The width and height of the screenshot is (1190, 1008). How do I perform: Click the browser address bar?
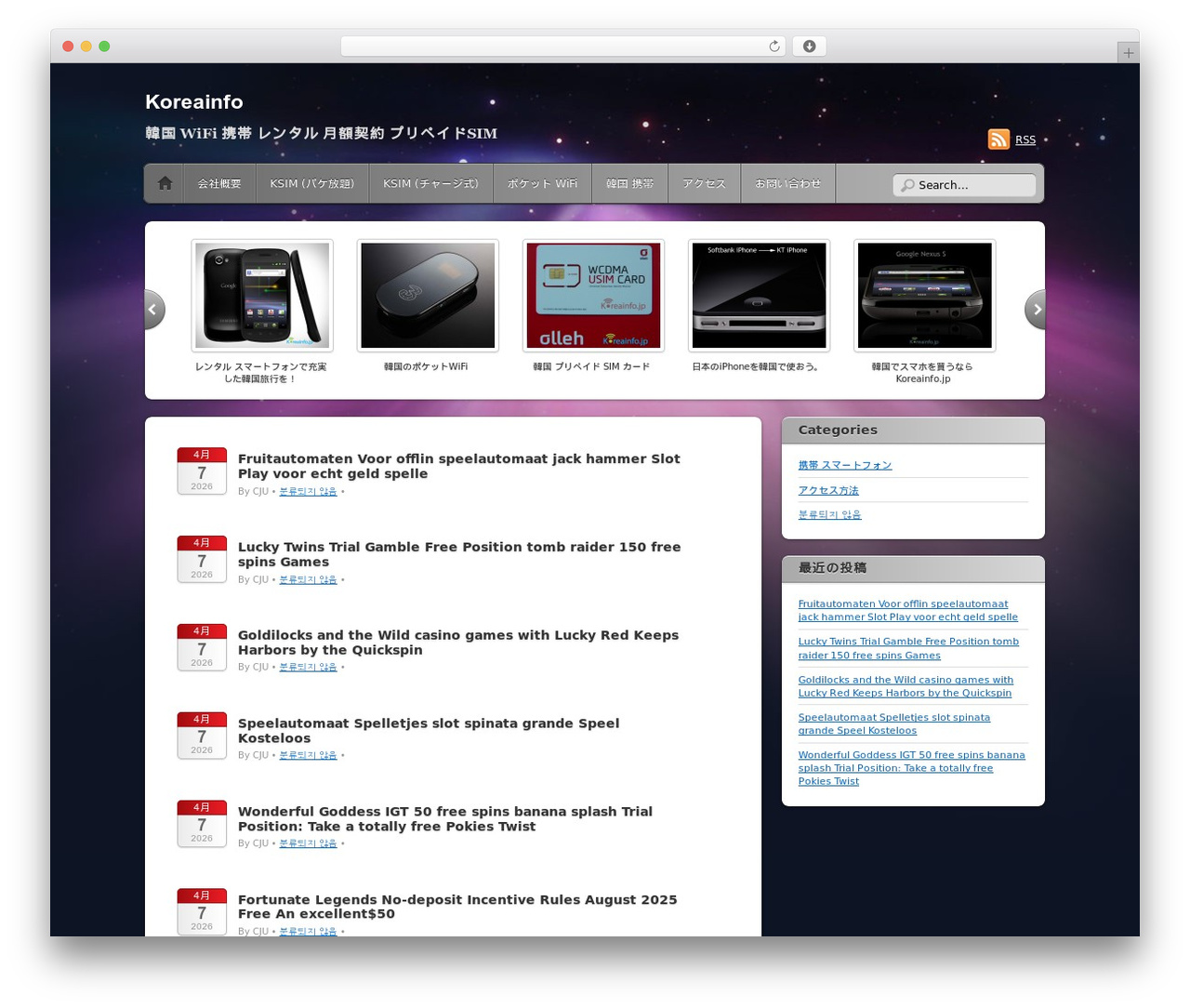pos(563,46)
